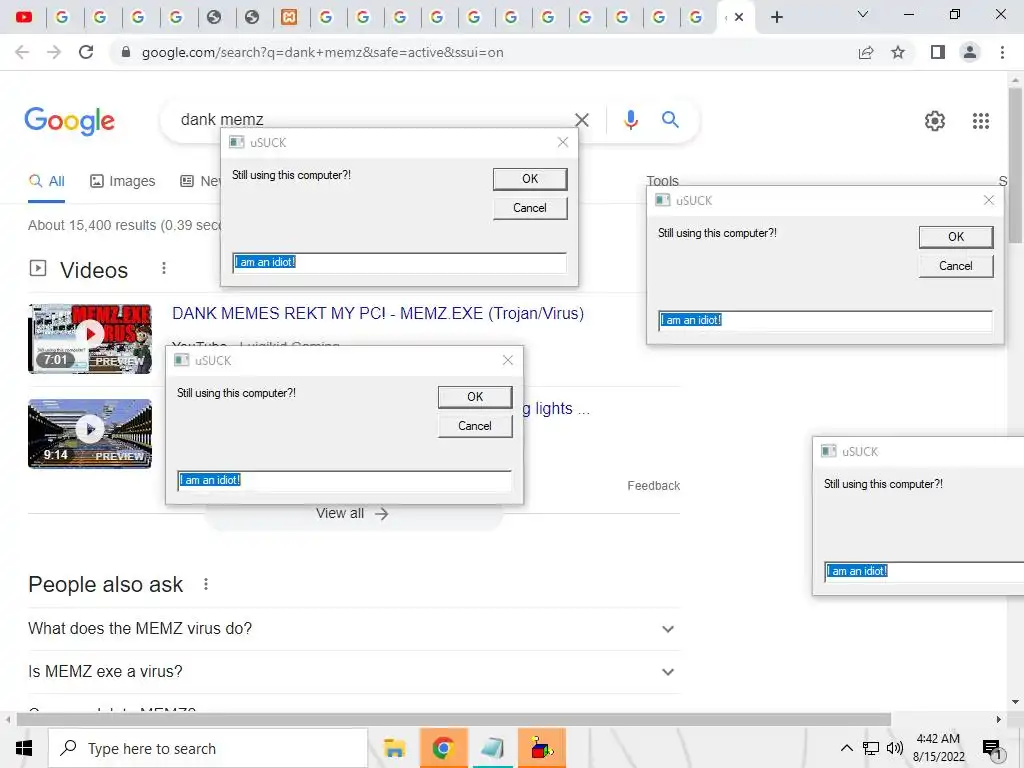Screen dimensions: 1024x768
Task: Open People also ask more options
Action: (x=206, y=584)
